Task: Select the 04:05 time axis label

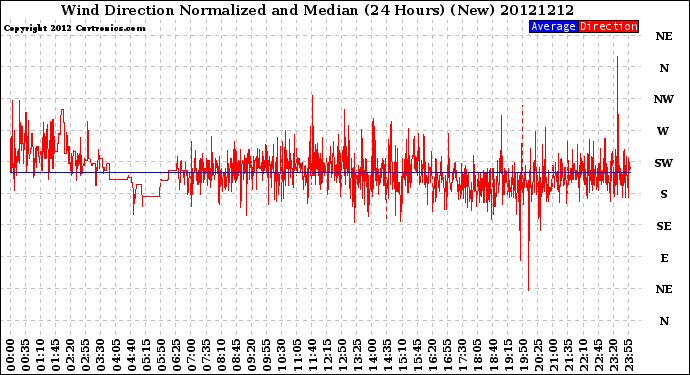Action: pyautogui.click(x=116, y=355)
